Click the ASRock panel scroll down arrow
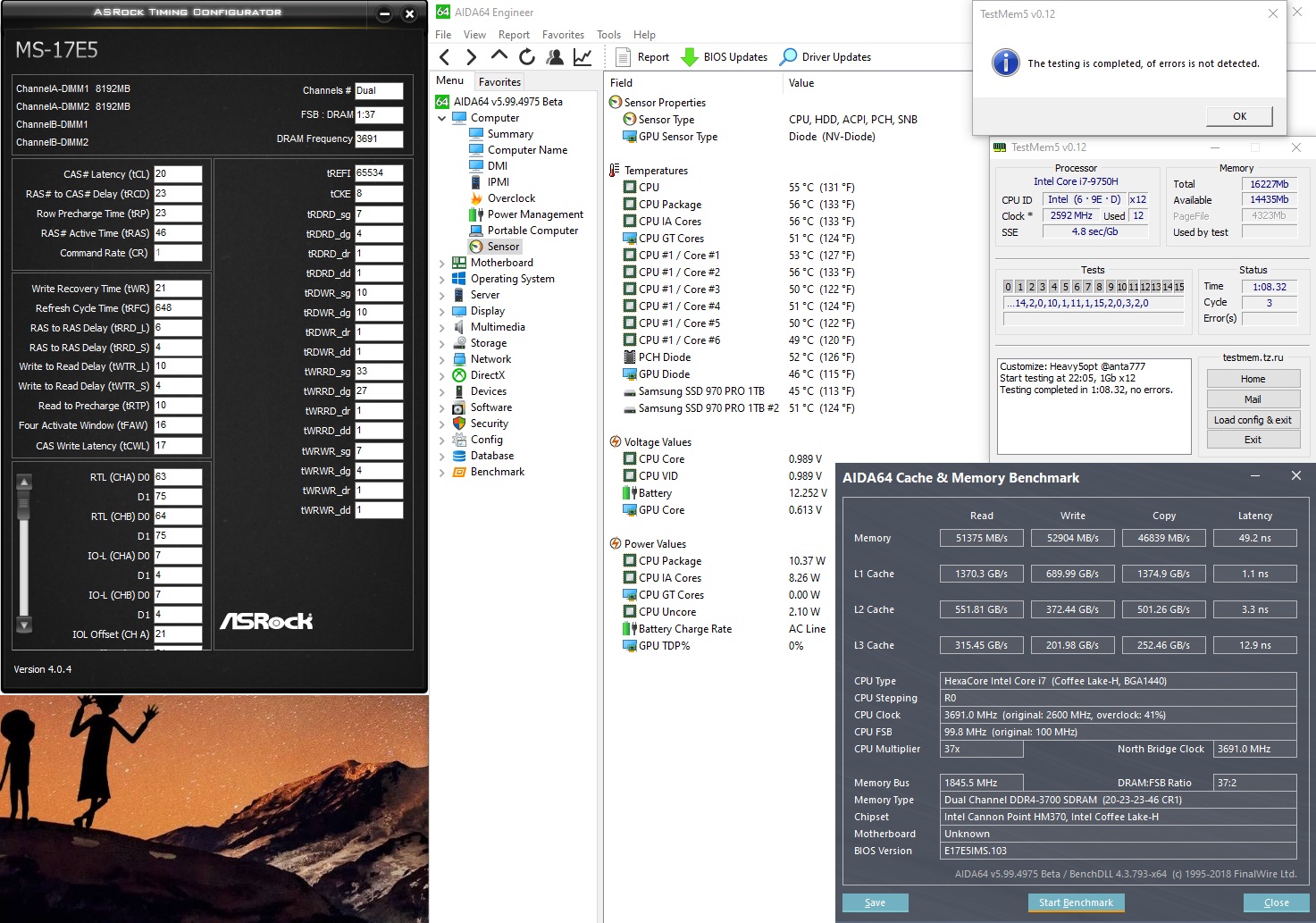Screen dimensions: 1316x923 pos(24,625)
